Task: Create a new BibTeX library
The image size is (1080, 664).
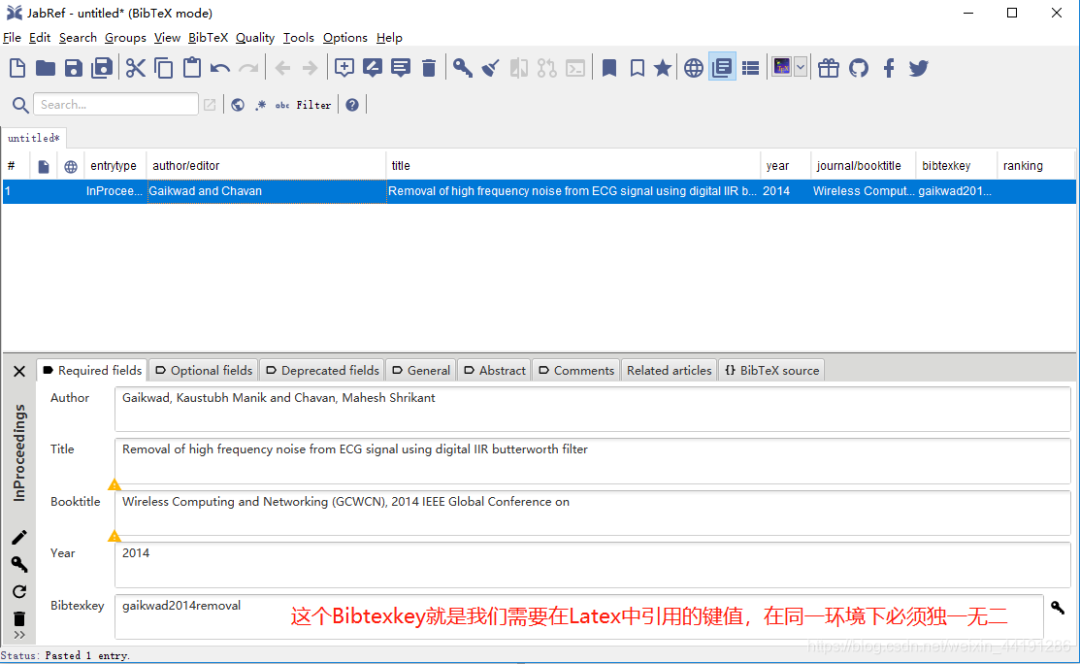Action: (17, 68)
